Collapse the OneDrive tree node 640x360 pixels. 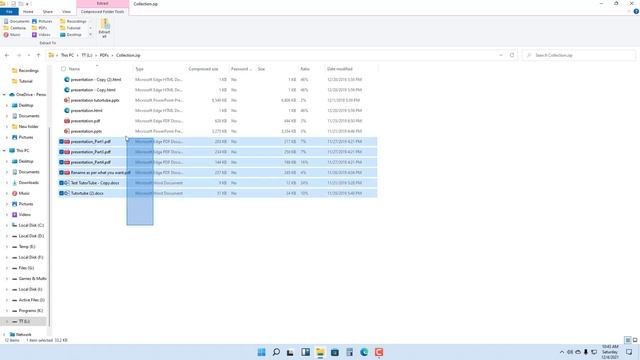[4, 95]
